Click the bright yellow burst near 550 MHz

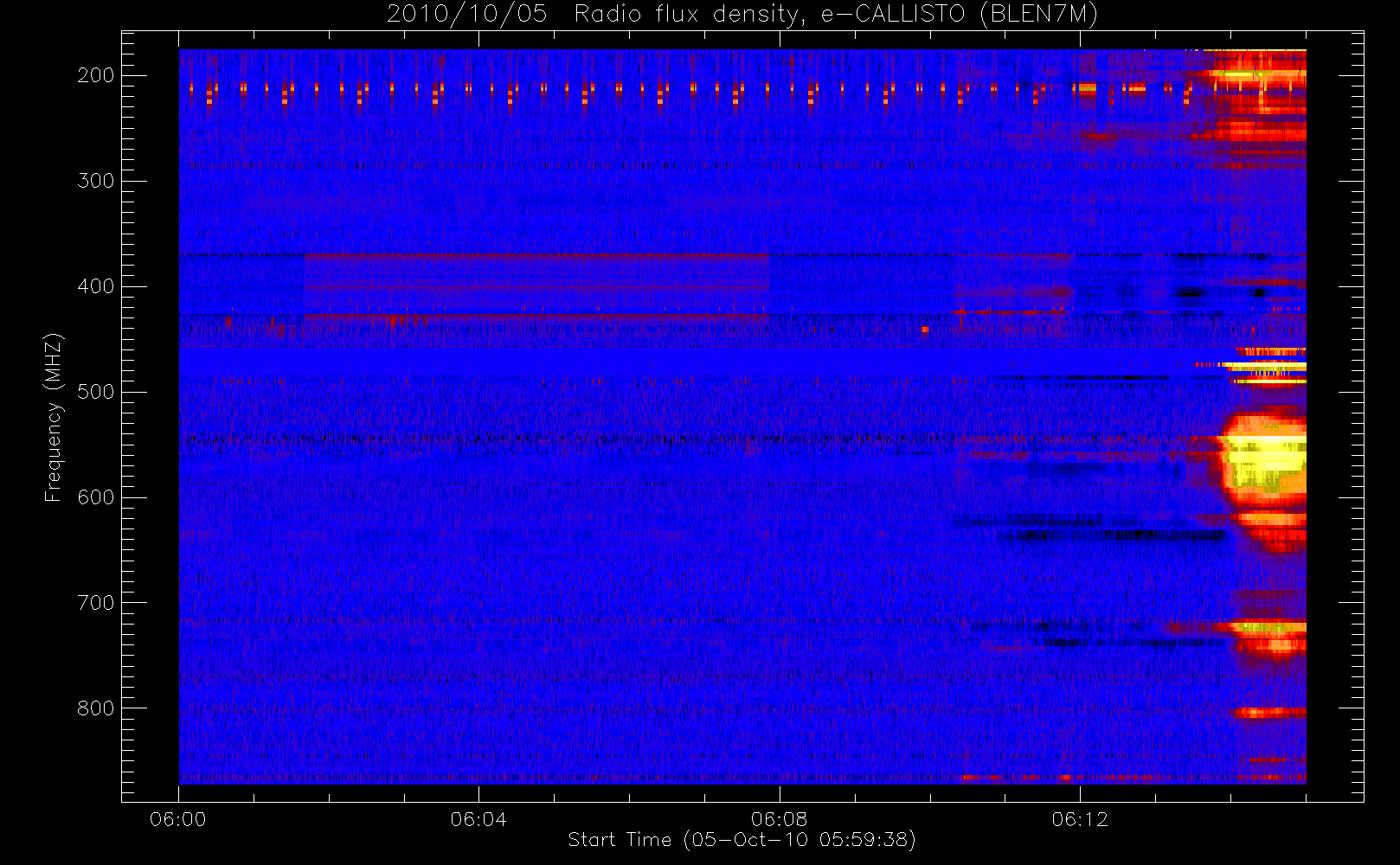click(x=1265, y=462)
